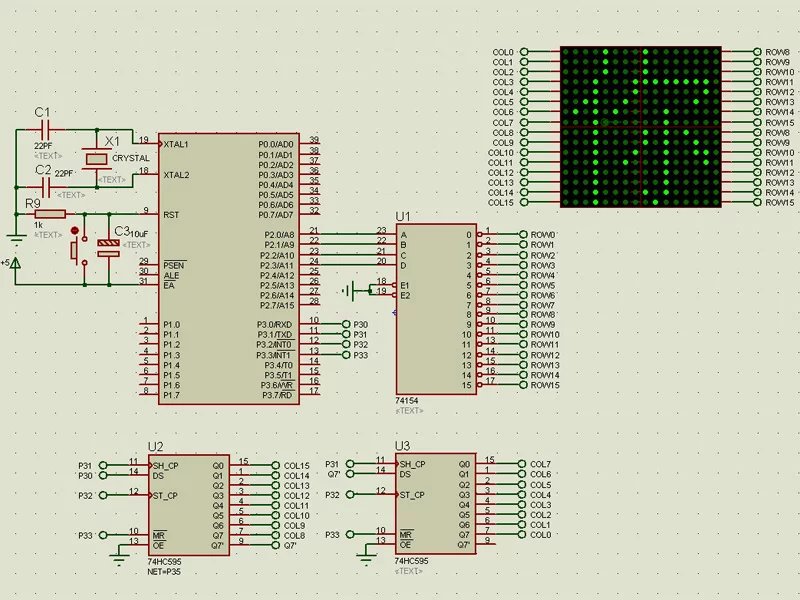Click the 22PF value under C1
Image resolution: width=800 pixels, height=600 pixels.
pyautogui.click(x=43, y=146)
